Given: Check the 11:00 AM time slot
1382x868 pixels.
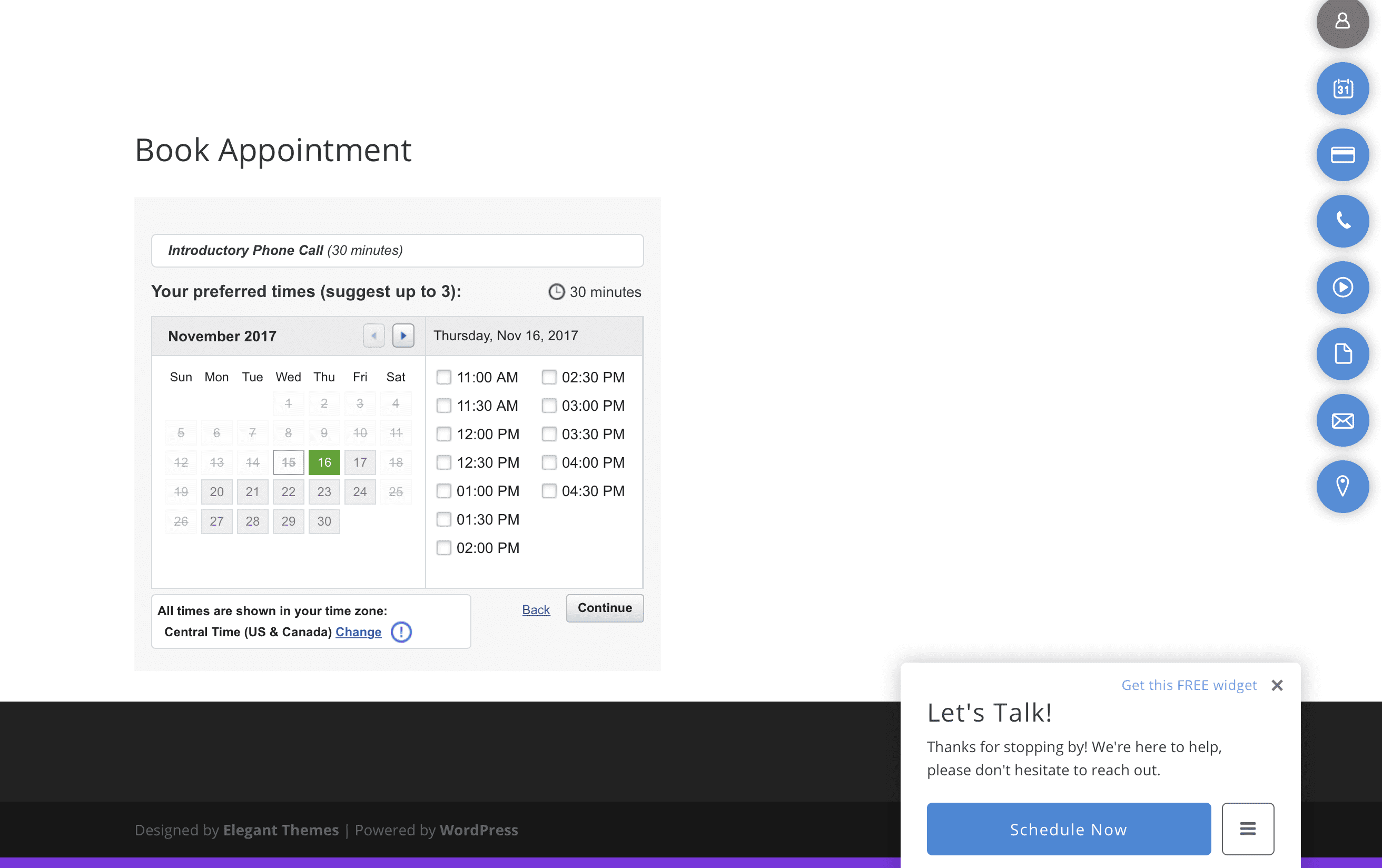Looking at the screenshot, I should 443,377.
